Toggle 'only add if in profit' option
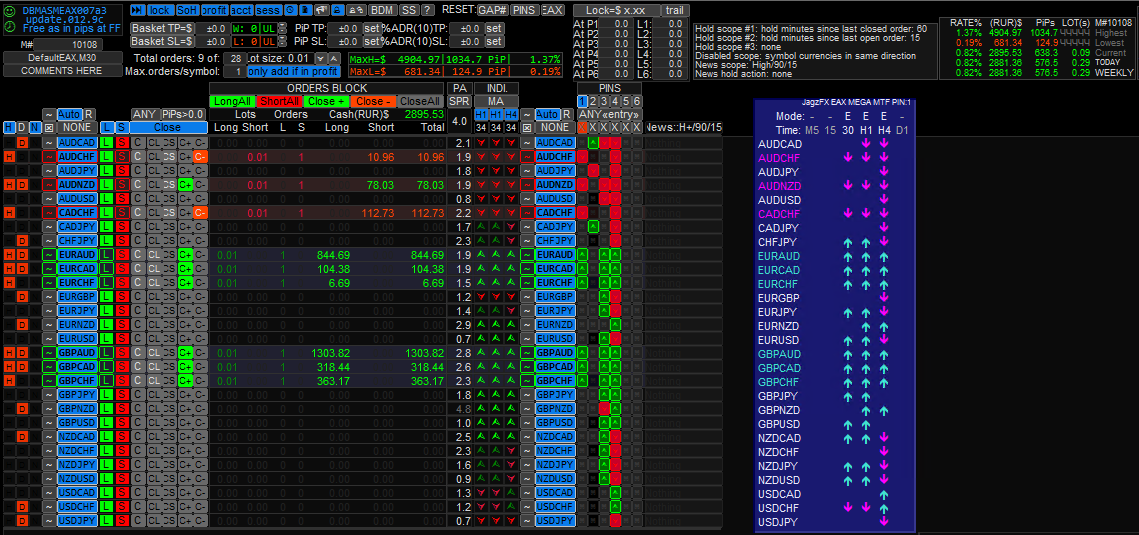 tap(293, 71)
